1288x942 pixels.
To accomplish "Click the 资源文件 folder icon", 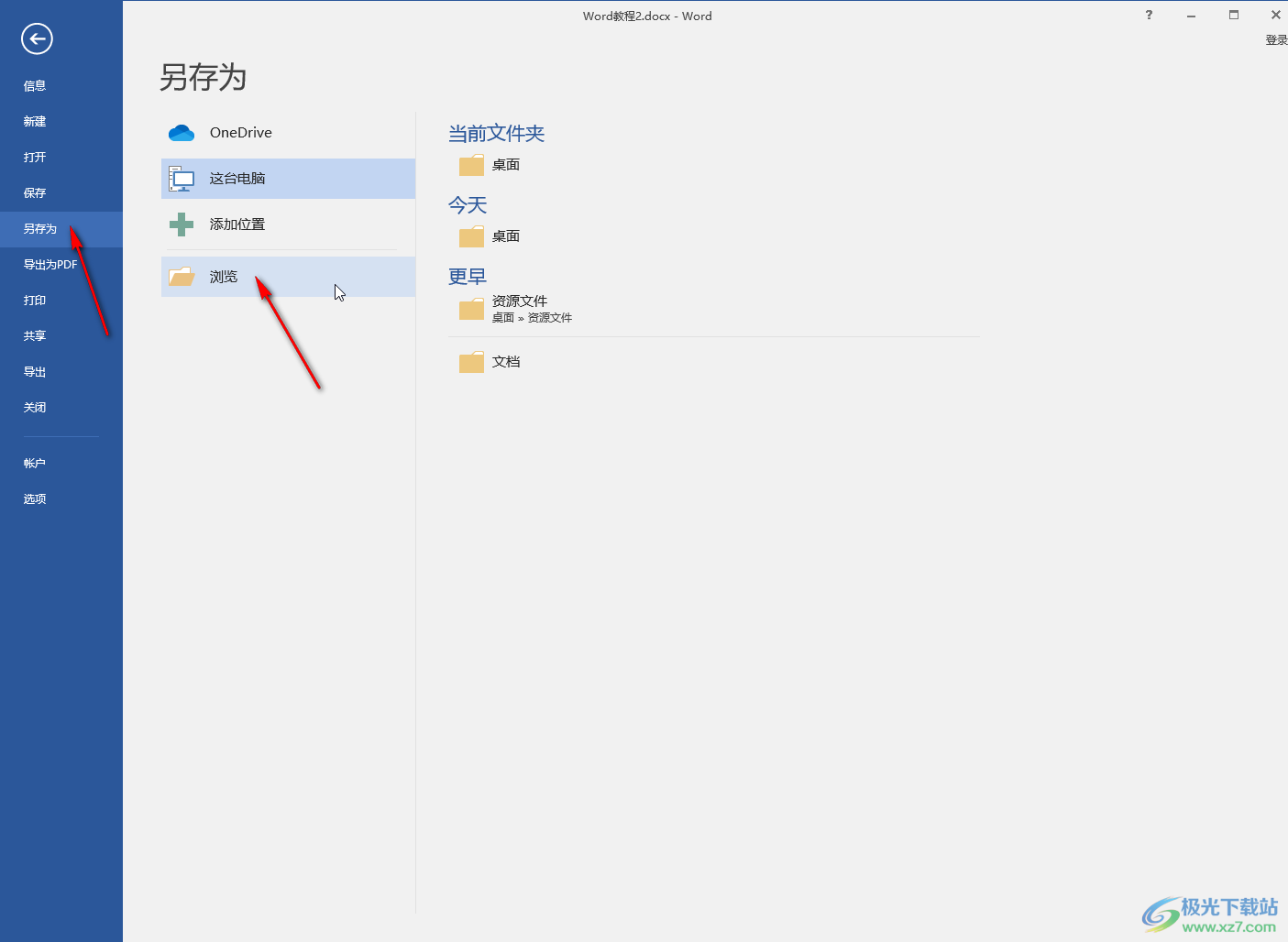I will (x=471, y=309).
